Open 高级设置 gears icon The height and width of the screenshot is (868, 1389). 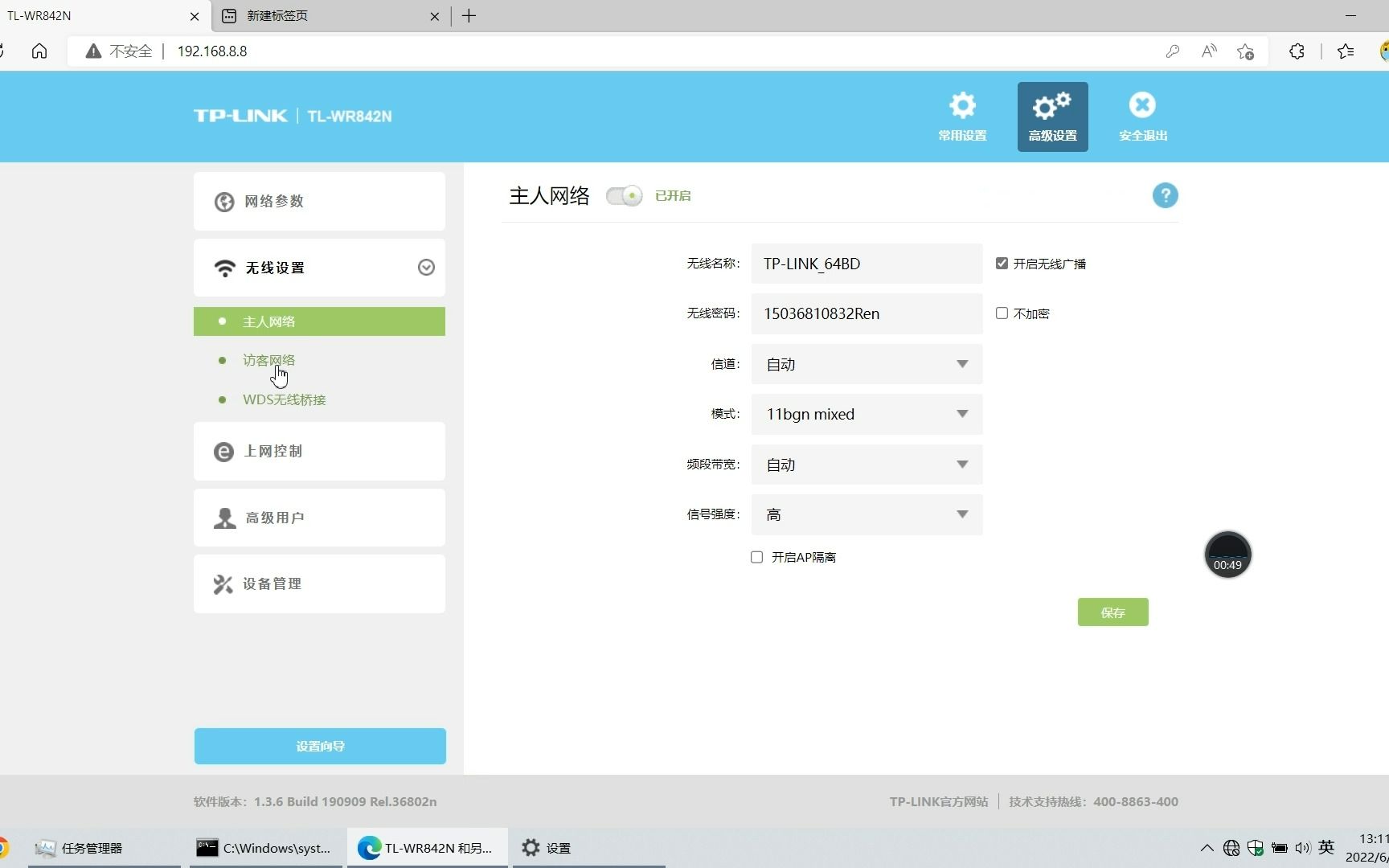coord(1052,117)
